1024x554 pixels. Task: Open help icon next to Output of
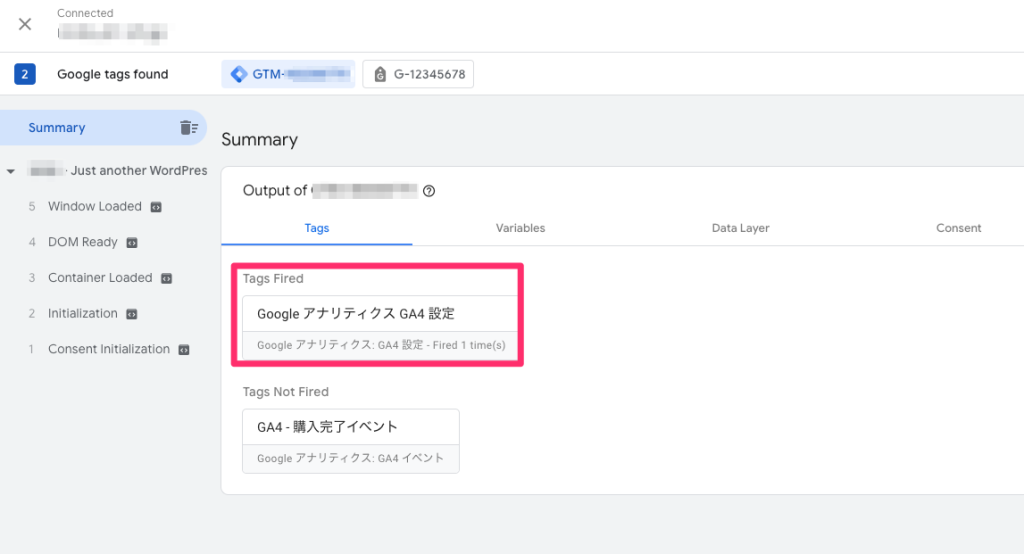click(429, 191)
